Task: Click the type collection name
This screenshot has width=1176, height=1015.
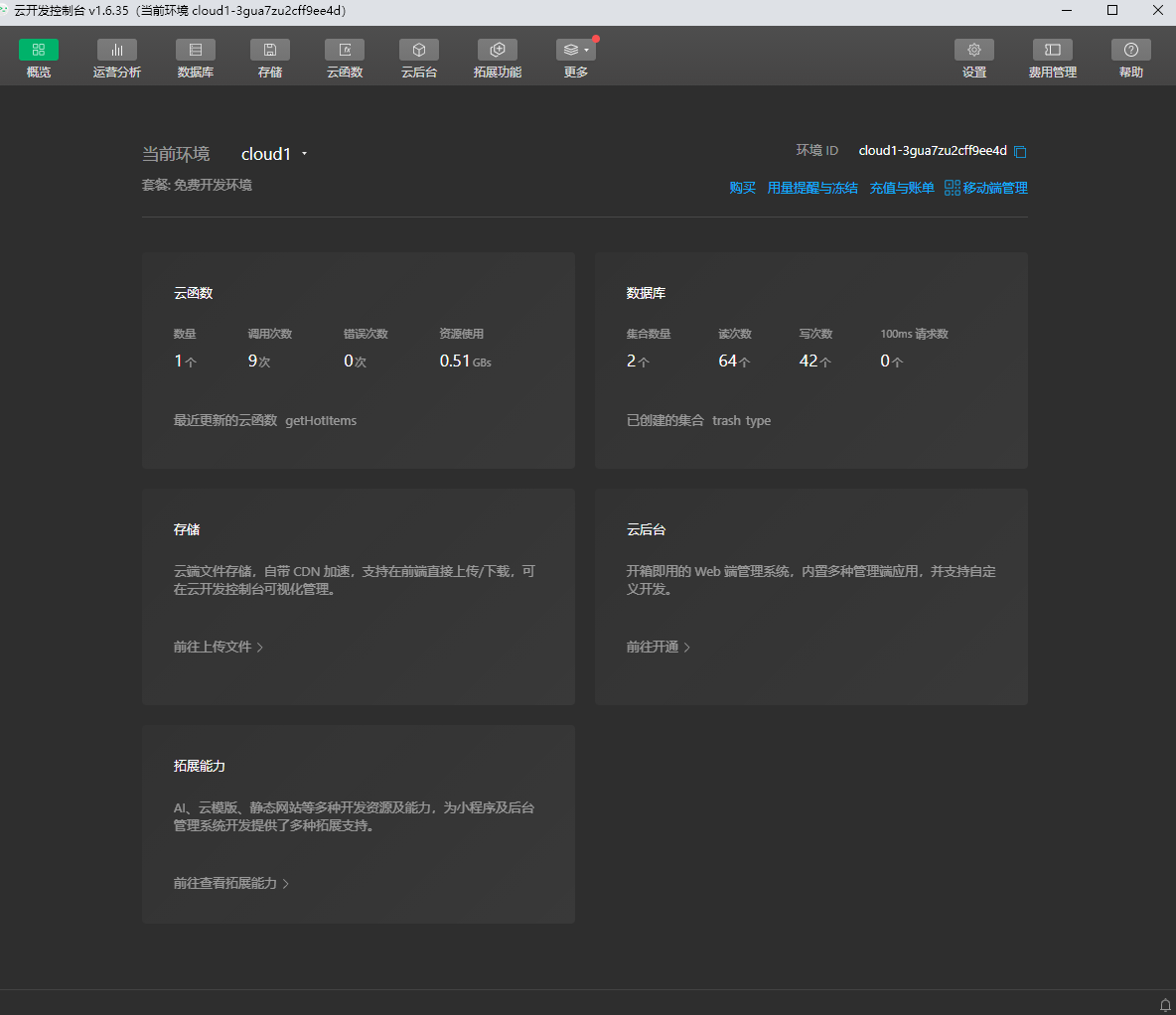Action: pos(758,421)
